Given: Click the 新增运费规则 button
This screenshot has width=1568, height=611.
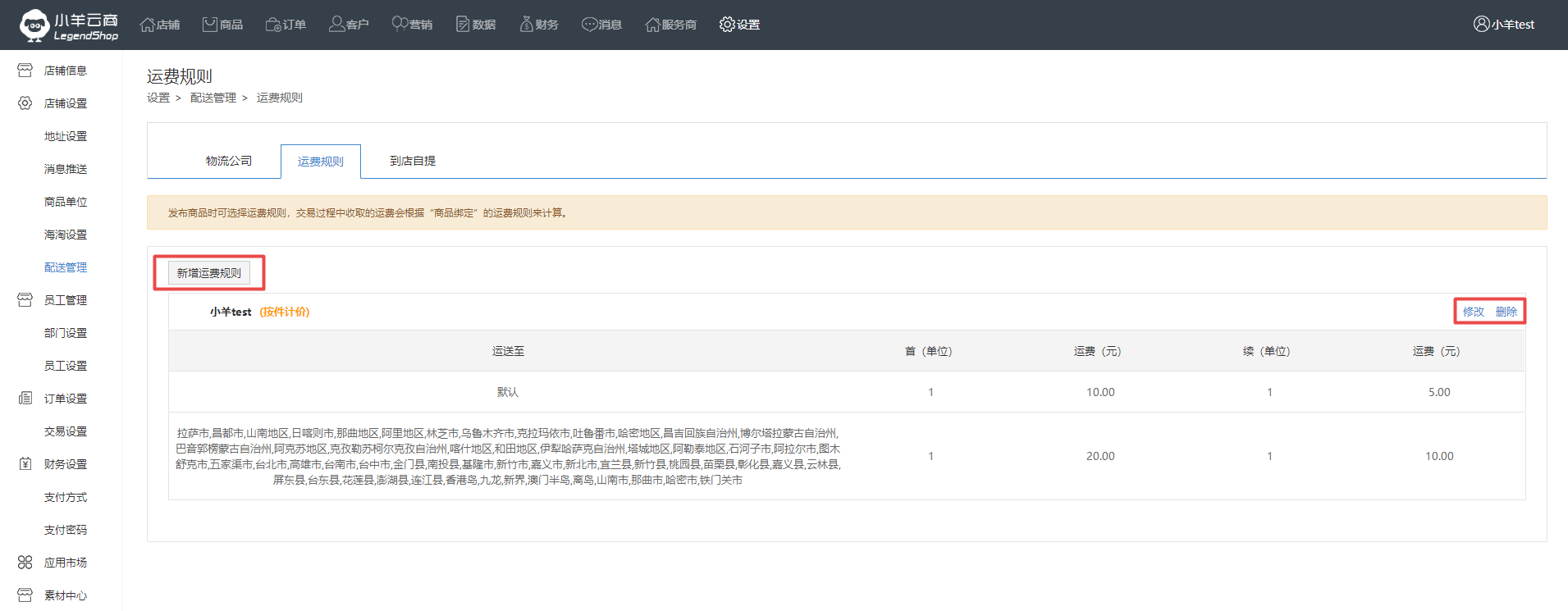Looking at the screenshot, I should tap(209, 273).
